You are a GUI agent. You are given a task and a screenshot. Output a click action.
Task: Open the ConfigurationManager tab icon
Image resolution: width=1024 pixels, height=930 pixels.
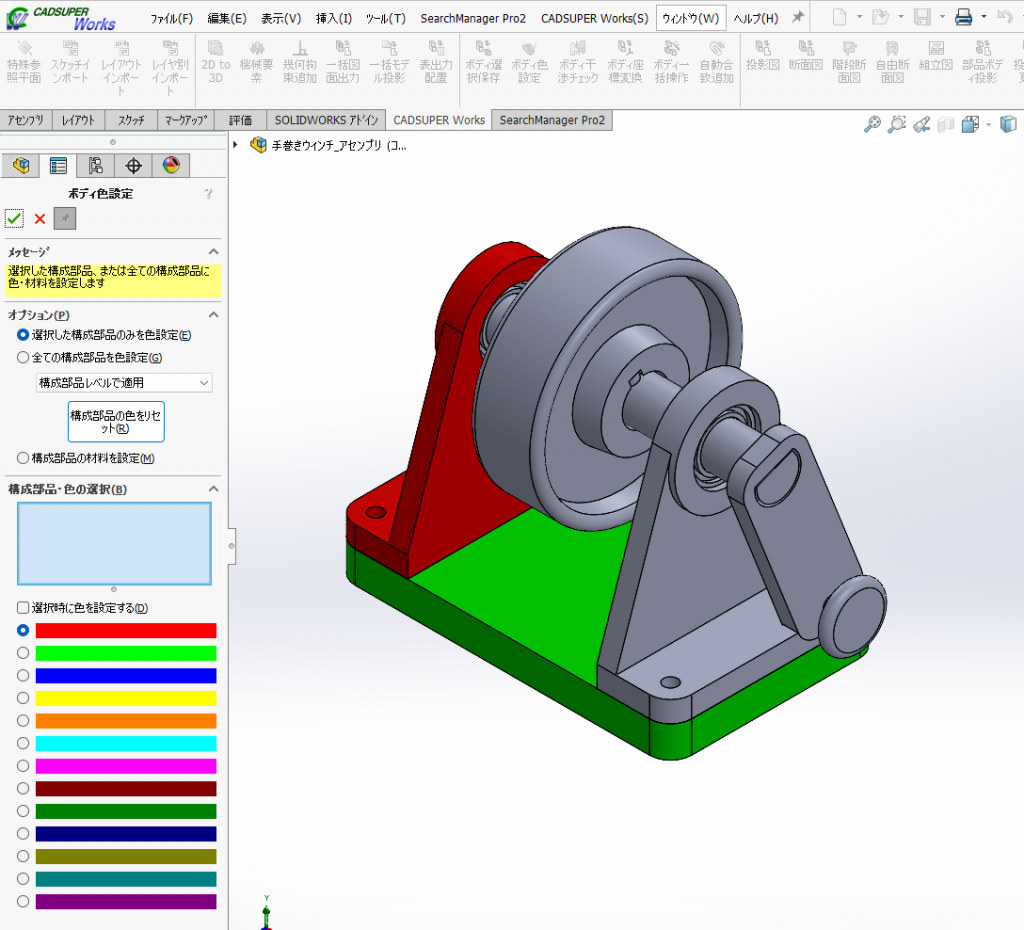tap(96, 166)
